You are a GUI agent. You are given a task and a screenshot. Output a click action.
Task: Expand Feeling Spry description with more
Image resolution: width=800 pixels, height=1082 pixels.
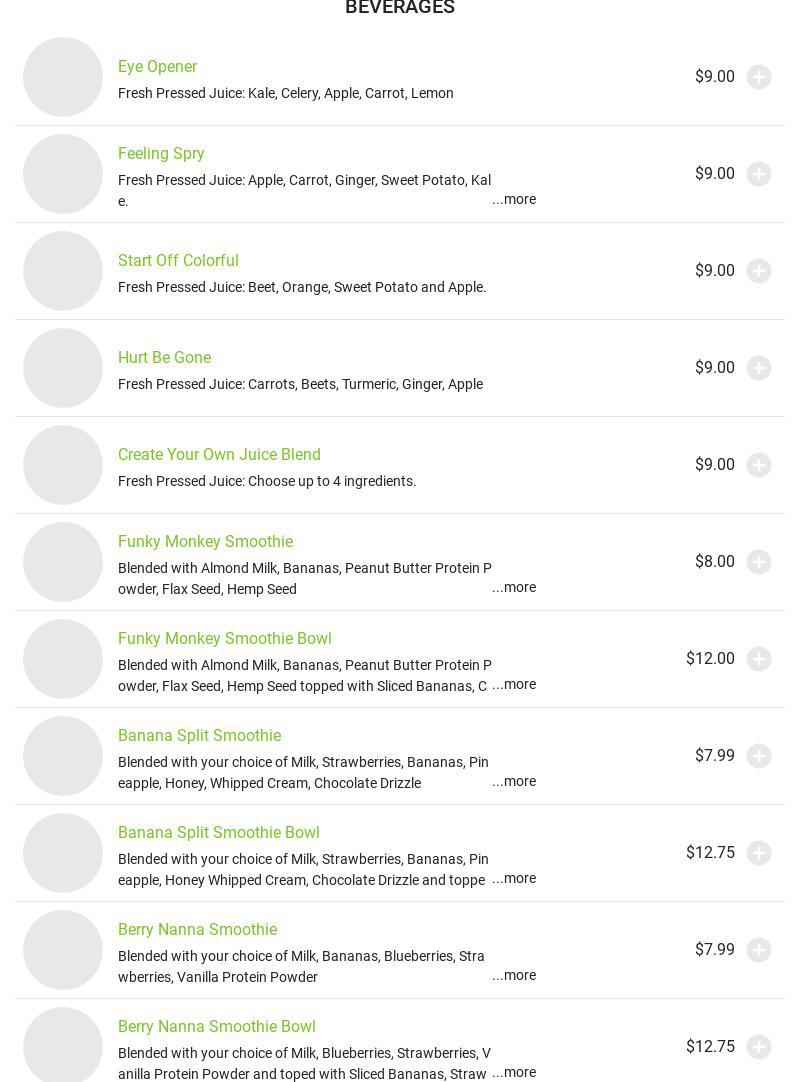(x=514, y=199)
